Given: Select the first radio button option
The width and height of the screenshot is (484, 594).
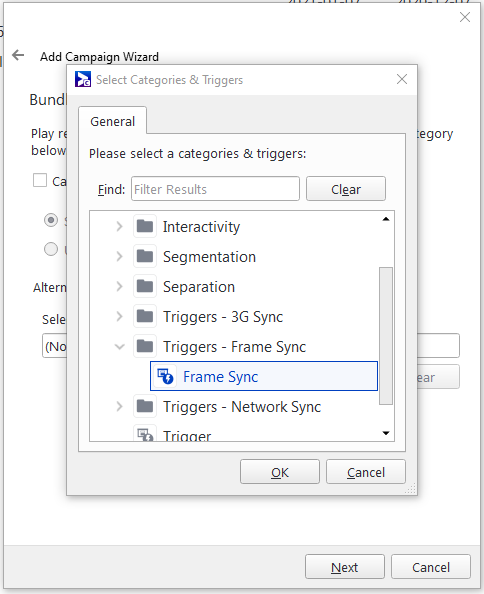Looking at the screenshot, I should 51,220.
